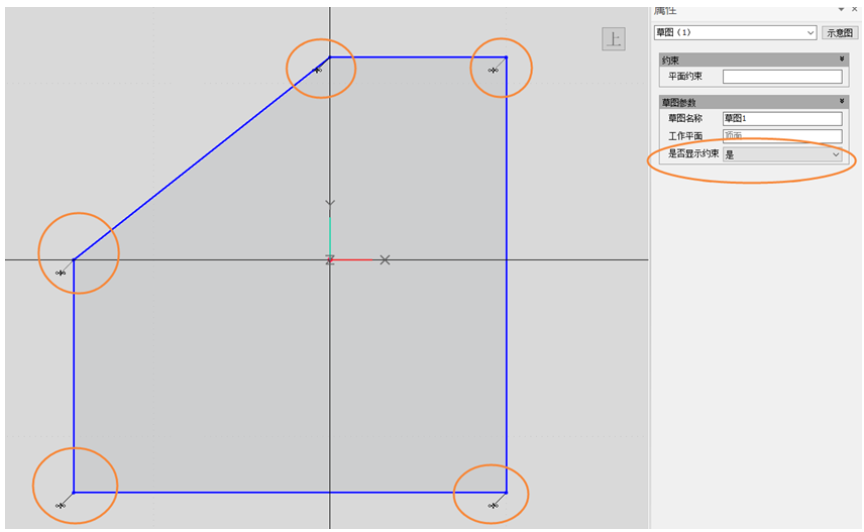Click the Y axis arrow marker above origin

click(330, 203)
